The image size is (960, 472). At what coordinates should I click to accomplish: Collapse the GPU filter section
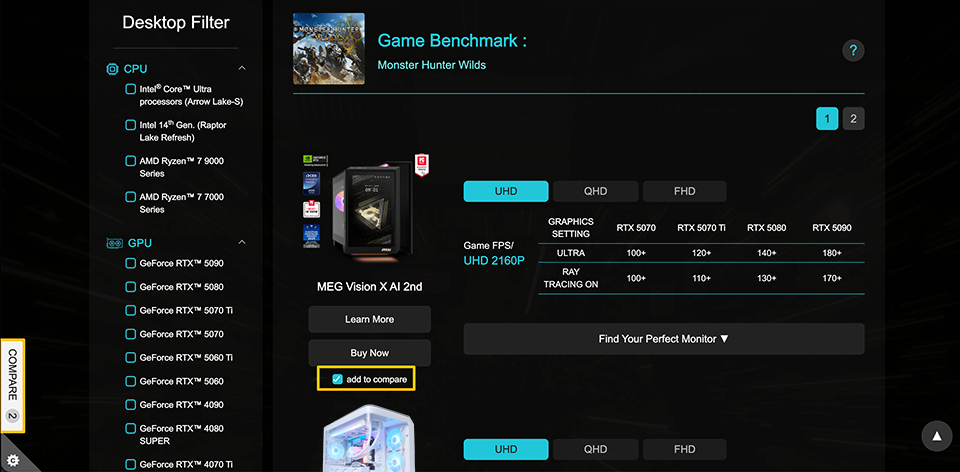tap(242, 242)
